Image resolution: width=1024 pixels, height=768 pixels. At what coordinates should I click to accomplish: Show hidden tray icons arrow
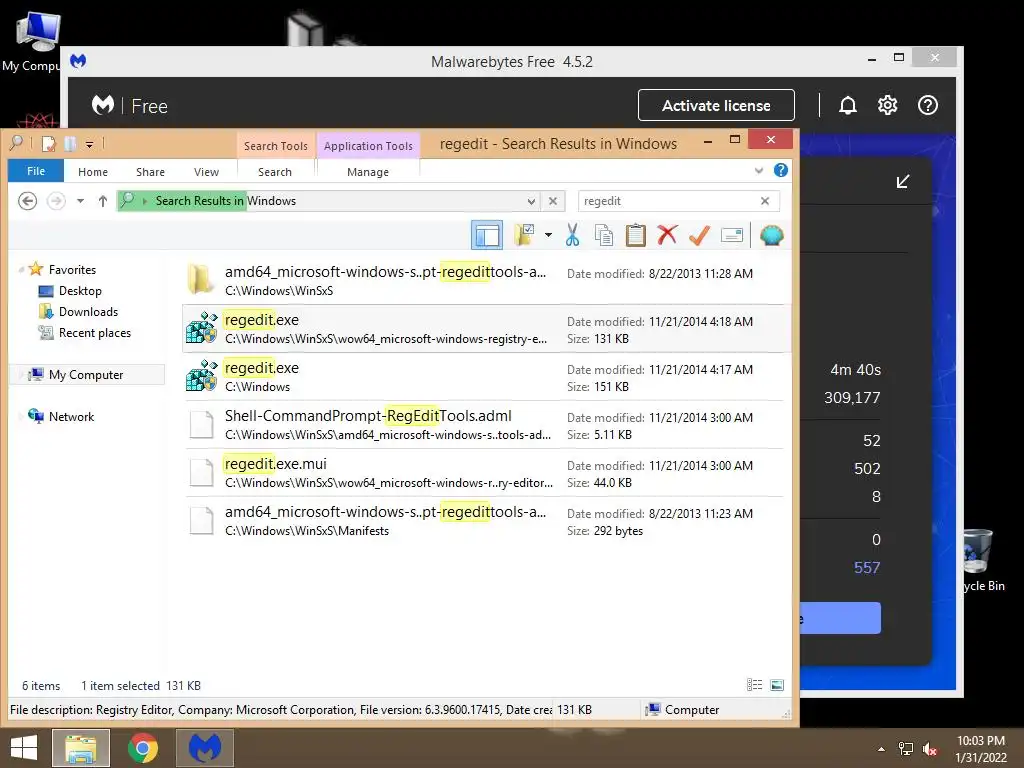[x=881, y=749]
